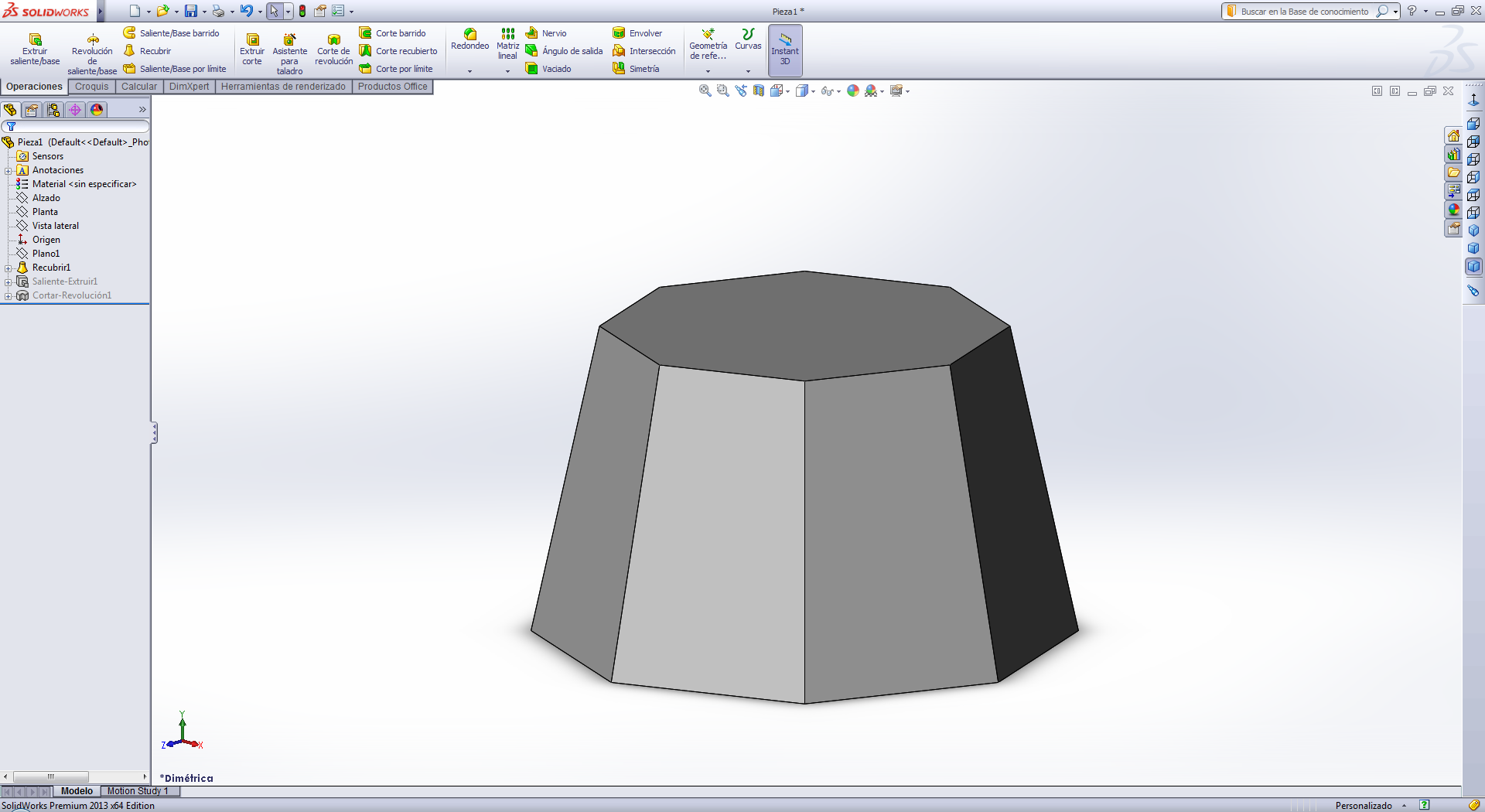Image resolution: width=1485 pixels, height=812 pixels.
Task: Select the Origen item
Action: 46,240
